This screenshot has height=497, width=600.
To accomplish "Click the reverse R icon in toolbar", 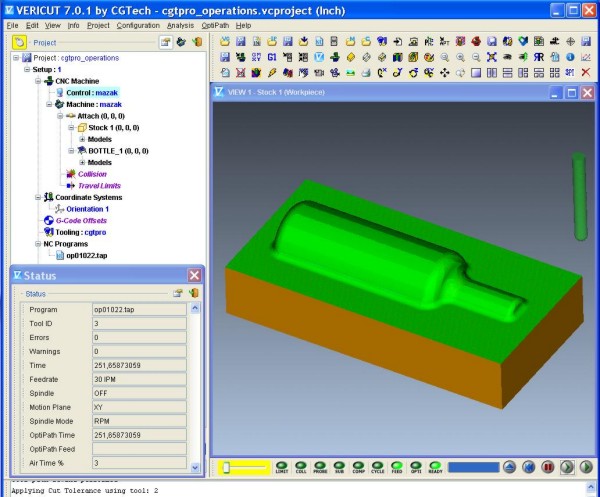I will (x=539, y=57).
